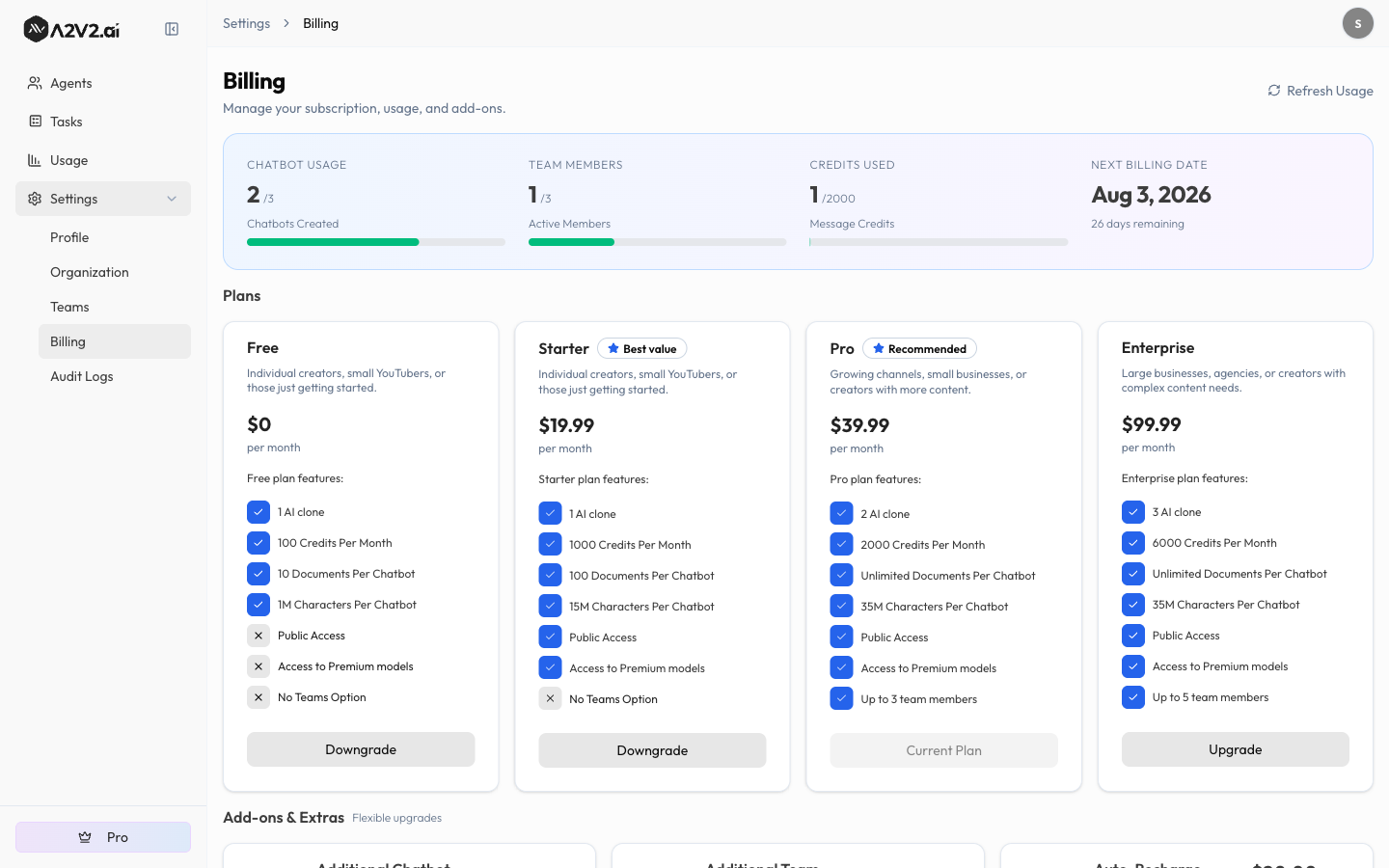The height and width of the screenshot is (868, 1389).
Task: Click the Chatbots Created progress bar
Action: pos(376,242)
